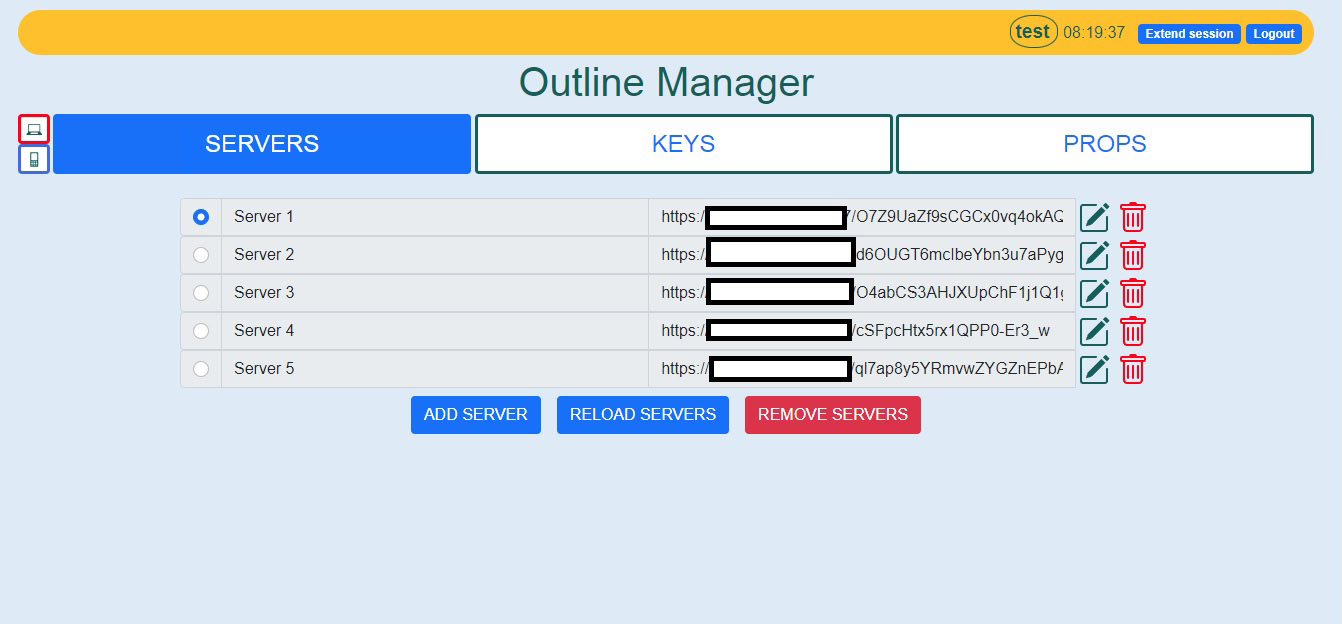Image resolution: width=1342 pixels, height=624 pixels.
Task: Delete Server 2 using the trash icon
Action: [x=1132, y=255]
